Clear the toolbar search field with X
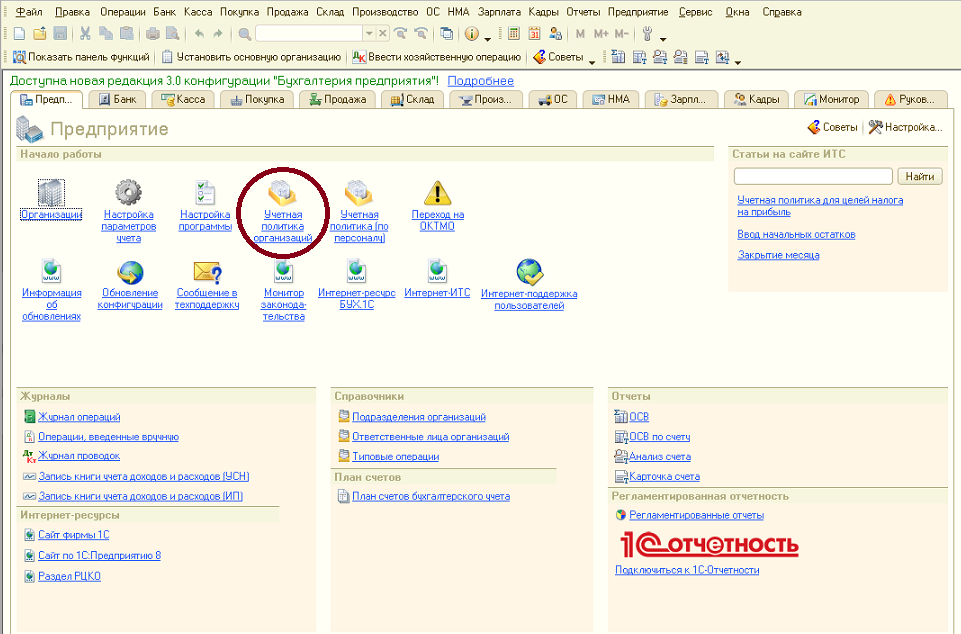961x634 pixels. pyautogui.click(x=382, y=34)
